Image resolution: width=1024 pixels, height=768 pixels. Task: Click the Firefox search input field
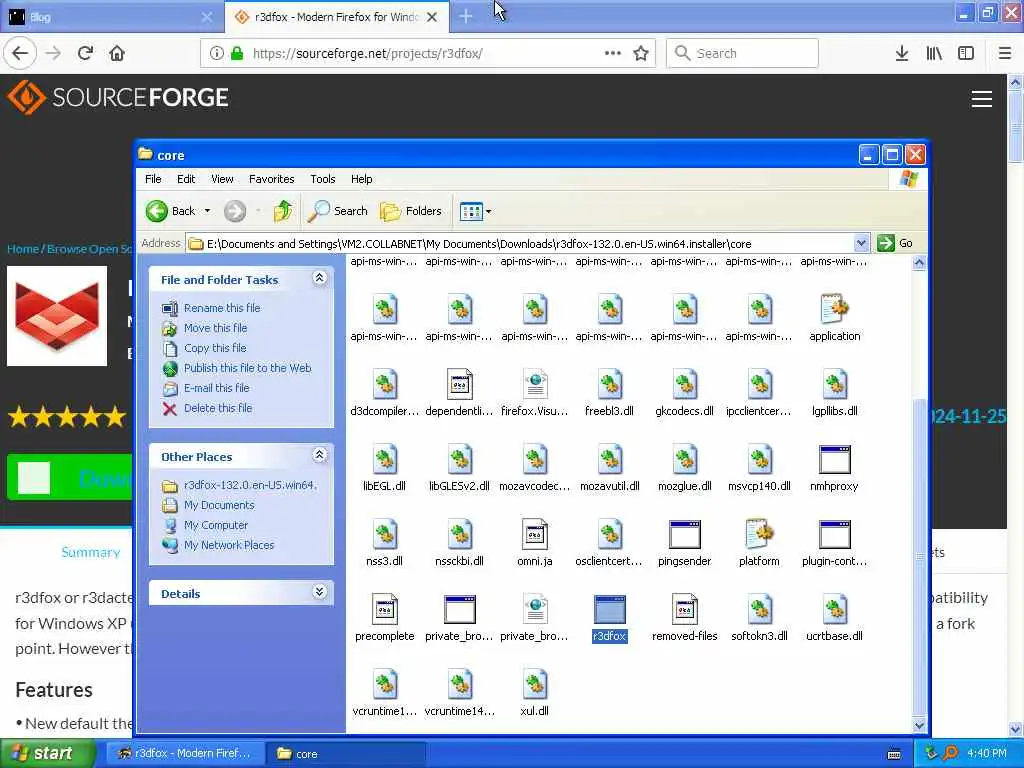(x=742, y=53)
